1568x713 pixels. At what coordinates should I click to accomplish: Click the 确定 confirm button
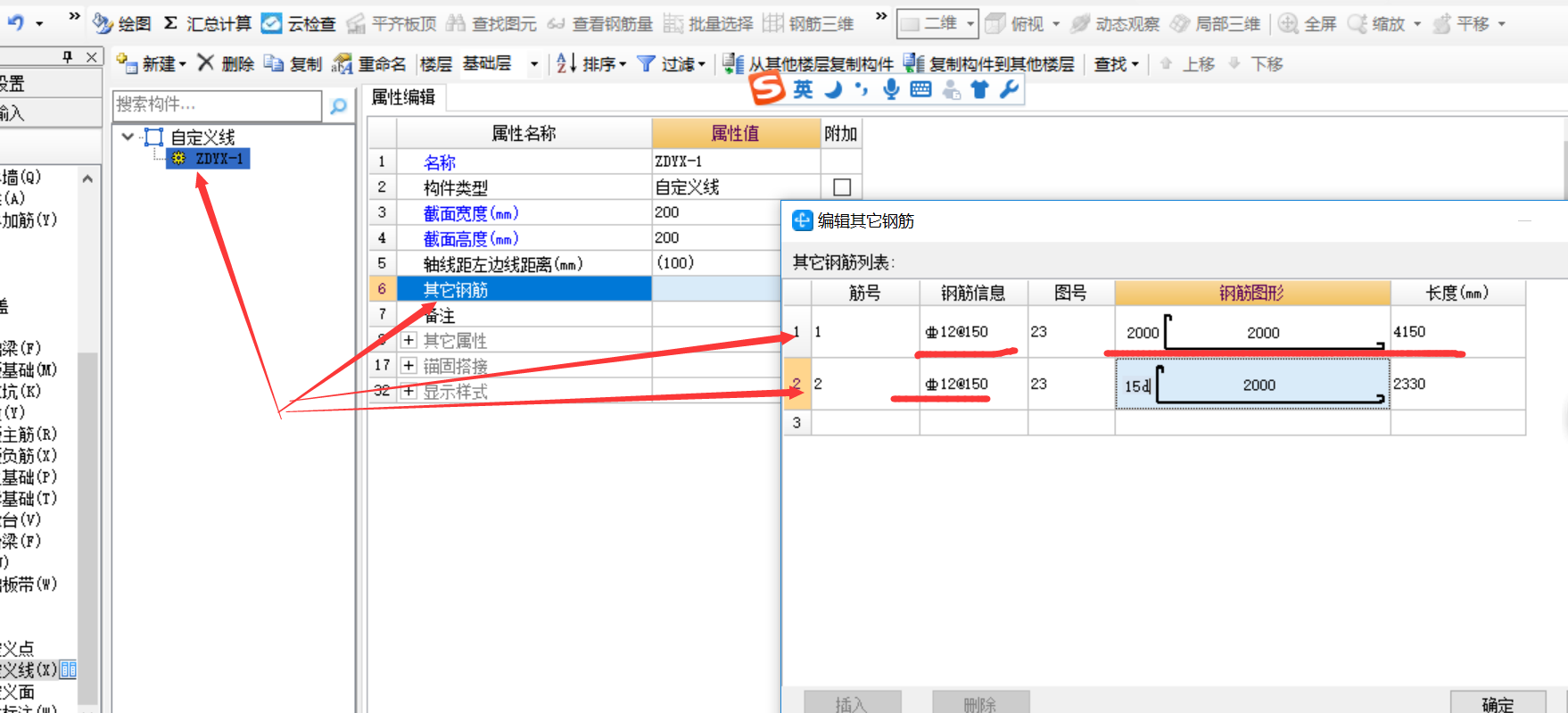[x=1498, y=703]
